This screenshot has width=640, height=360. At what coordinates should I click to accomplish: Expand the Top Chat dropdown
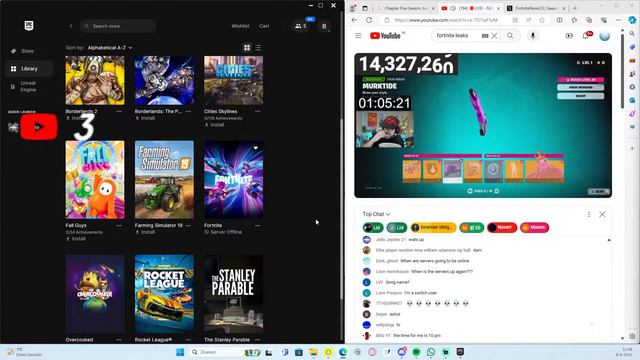[x=376, y=214]
